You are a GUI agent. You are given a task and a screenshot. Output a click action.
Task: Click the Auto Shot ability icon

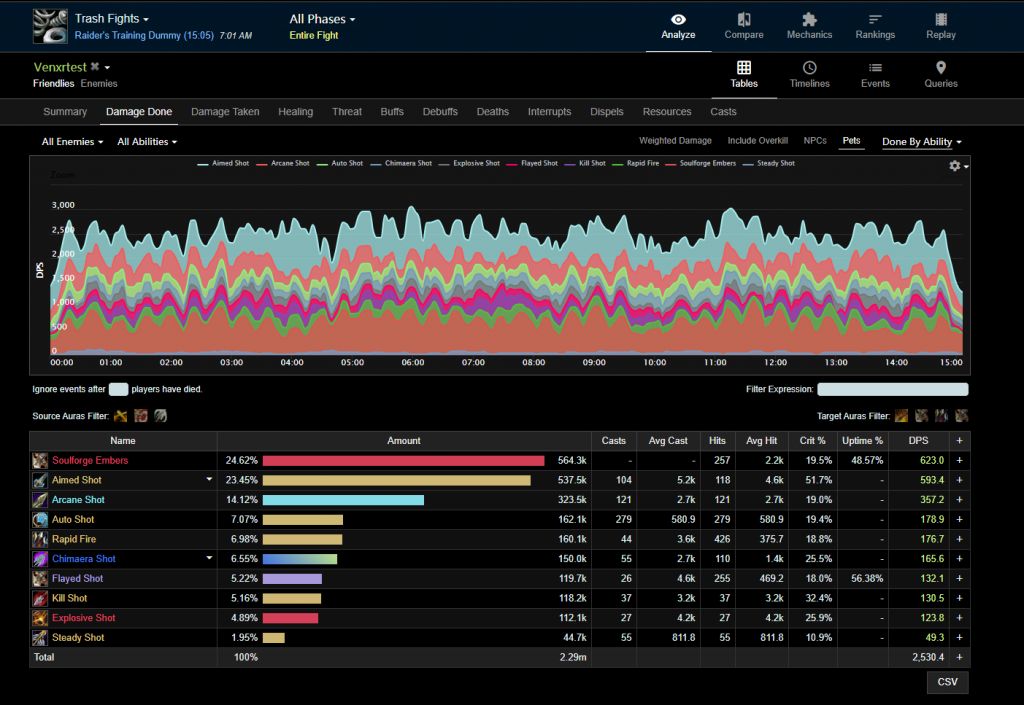(x=40, y=520)
